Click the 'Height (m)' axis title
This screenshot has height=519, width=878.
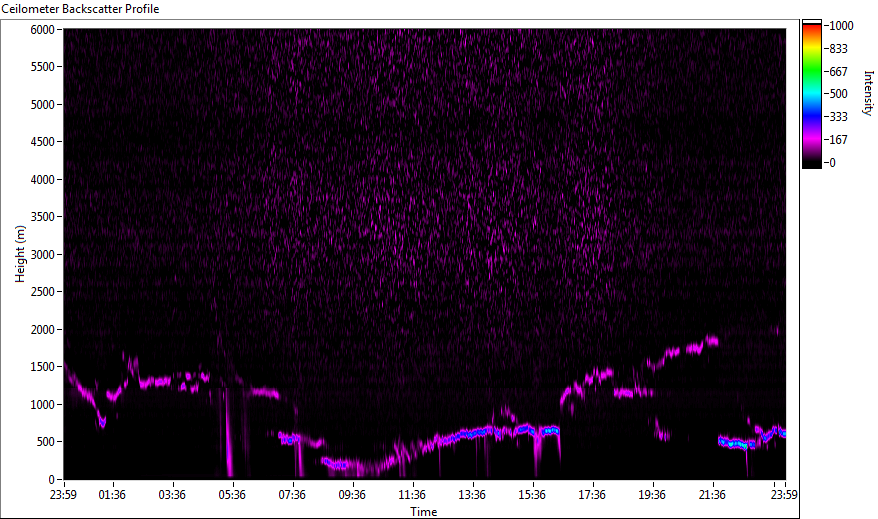coord(20,254)
